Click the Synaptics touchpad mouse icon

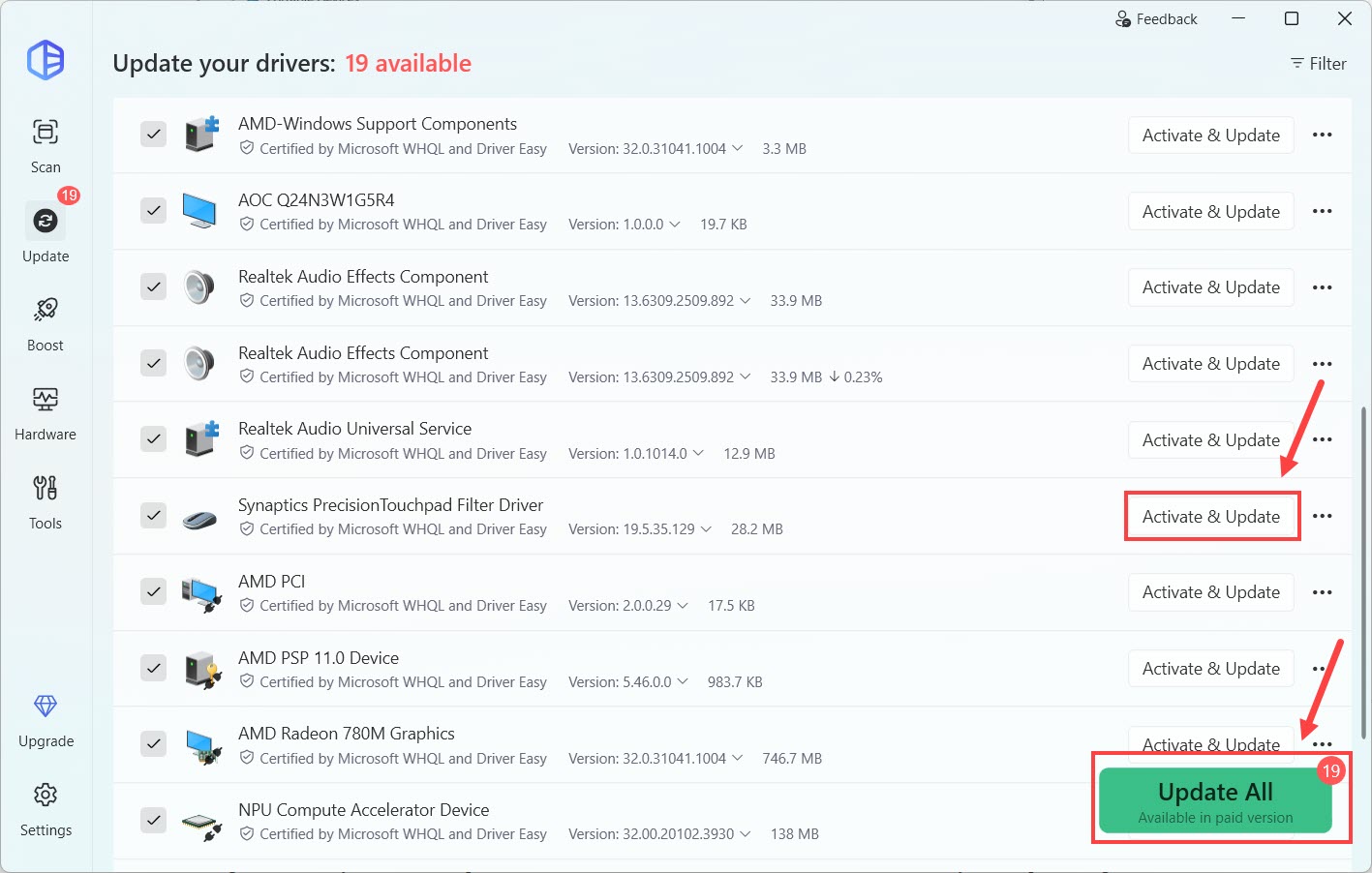coord(200,519)
